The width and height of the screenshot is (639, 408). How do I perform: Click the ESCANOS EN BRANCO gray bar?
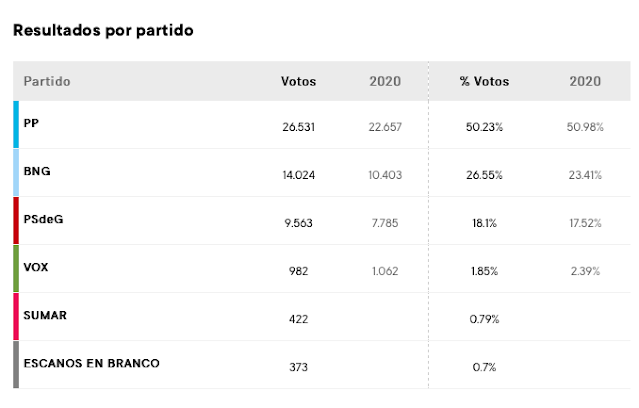click(16, 365)
